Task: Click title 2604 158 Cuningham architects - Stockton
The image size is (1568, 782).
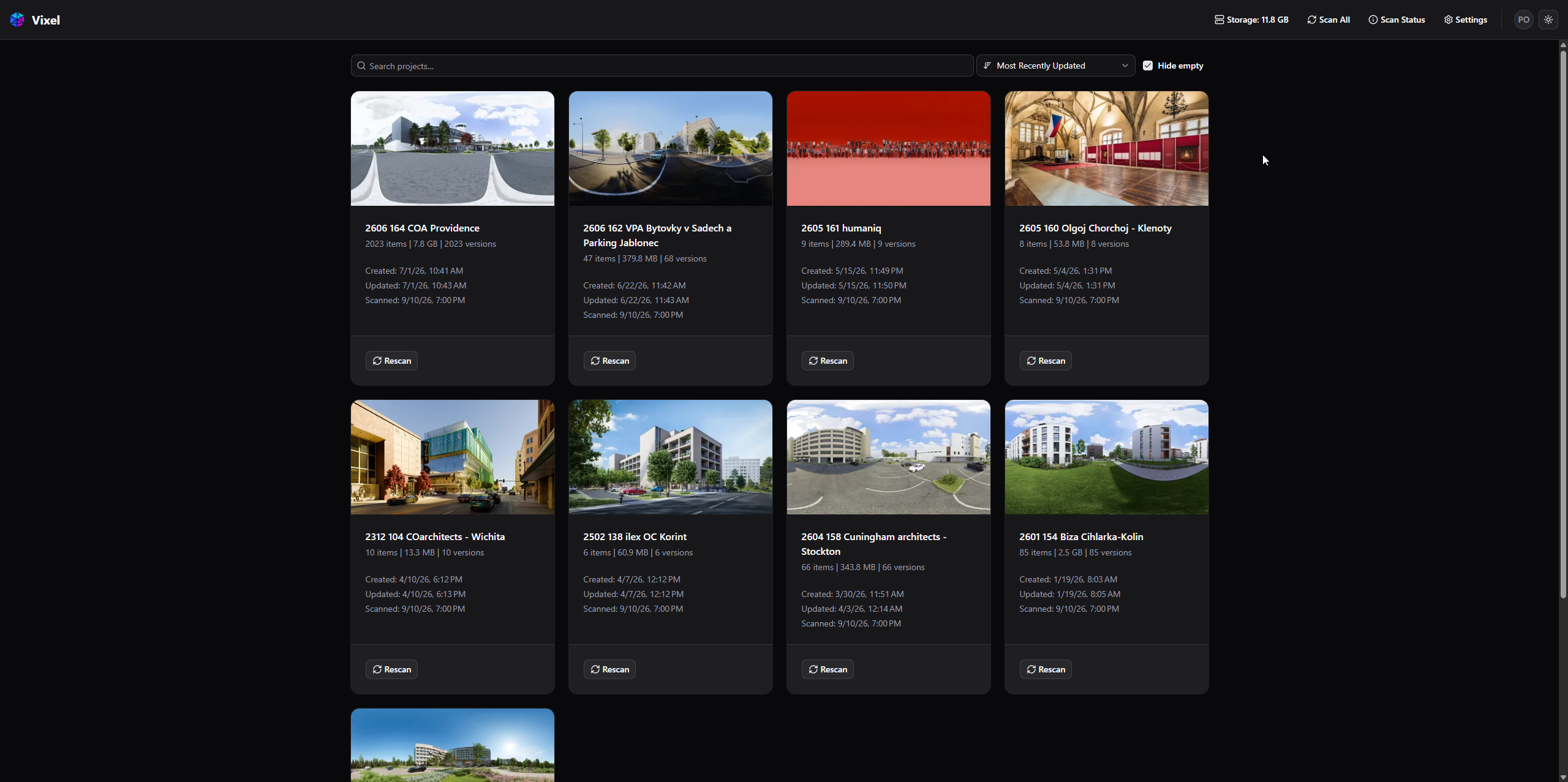Action: click(x=874, y=544)
